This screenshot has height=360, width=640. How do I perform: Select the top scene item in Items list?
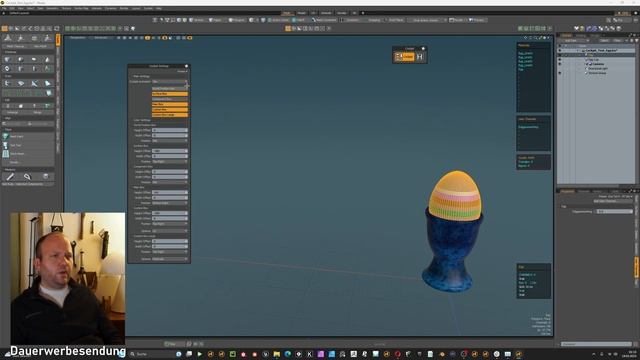pyautogui.click(x=602, y=51)
